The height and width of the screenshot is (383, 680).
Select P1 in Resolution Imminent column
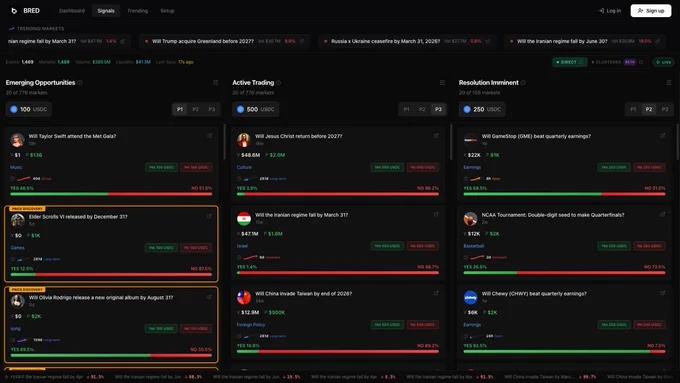pyautogui.click(x=633, y=109)
